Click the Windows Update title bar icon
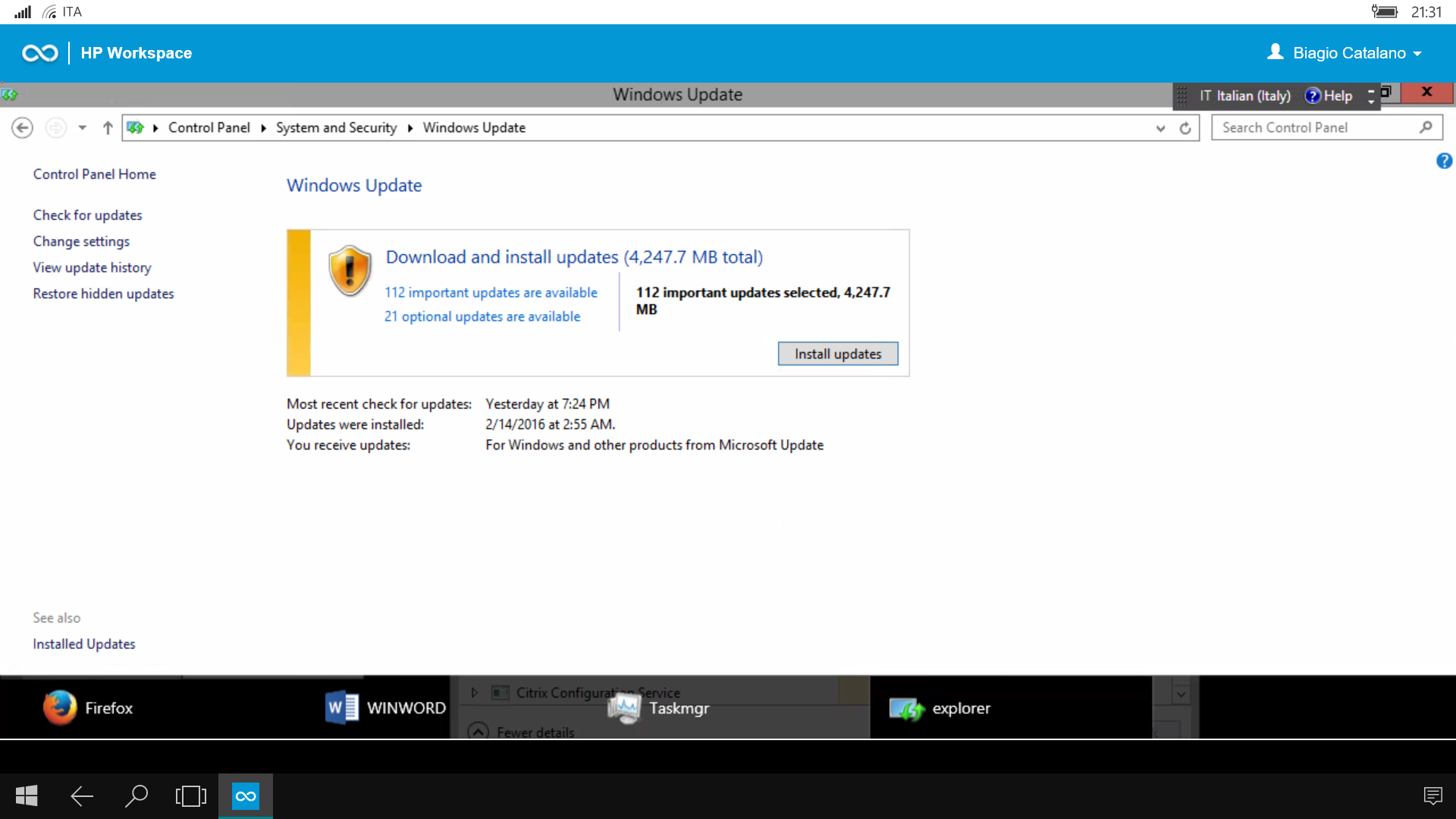The image size is (1456, 819). tap(10, 95)
